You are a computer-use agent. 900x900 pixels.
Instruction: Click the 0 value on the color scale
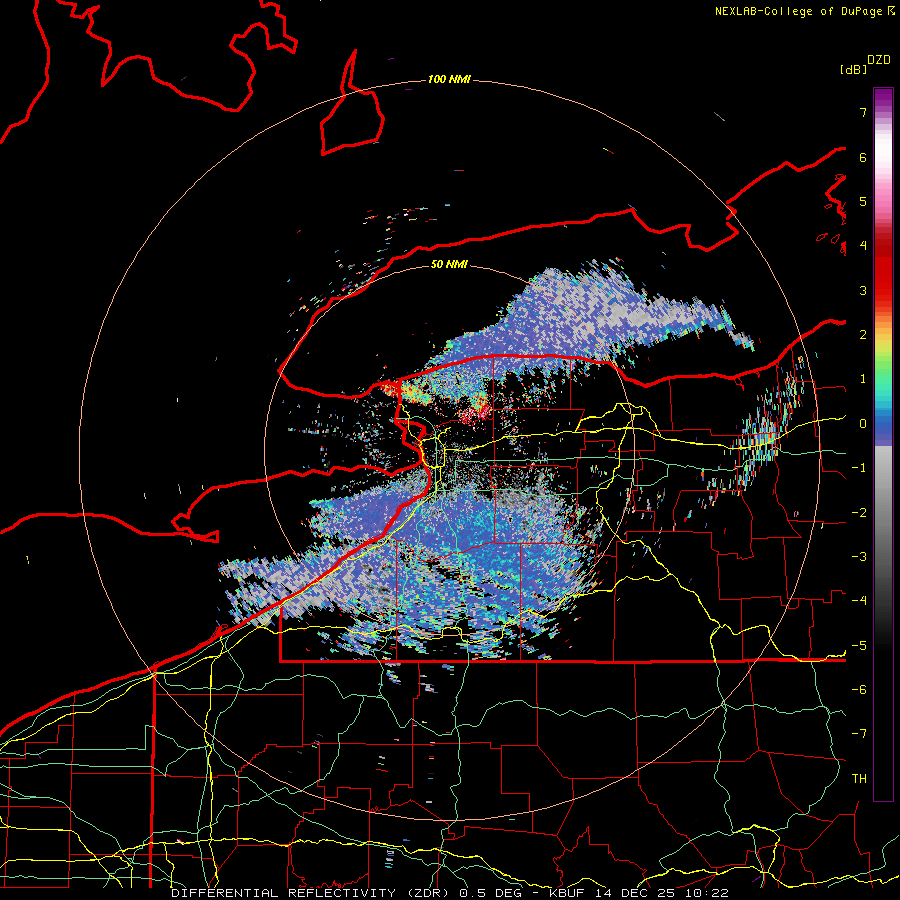[x=863, y=424]
